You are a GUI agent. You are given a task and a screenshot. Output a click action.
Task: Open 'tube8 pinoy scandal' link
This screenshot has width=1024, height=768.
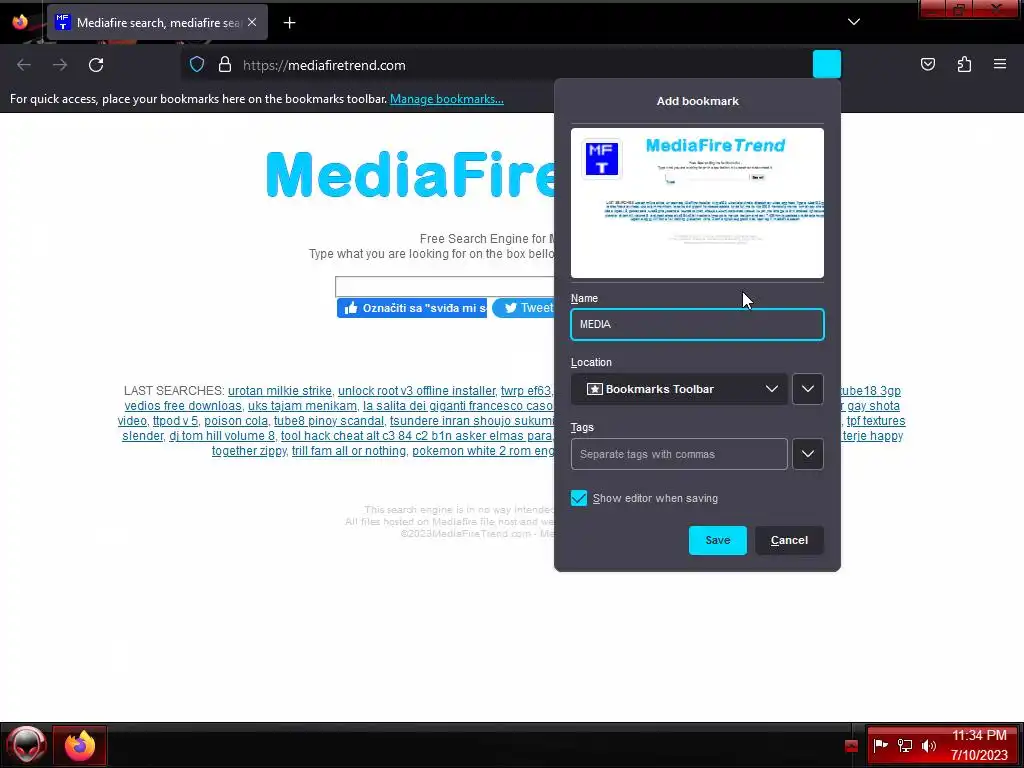pos(328,421)
